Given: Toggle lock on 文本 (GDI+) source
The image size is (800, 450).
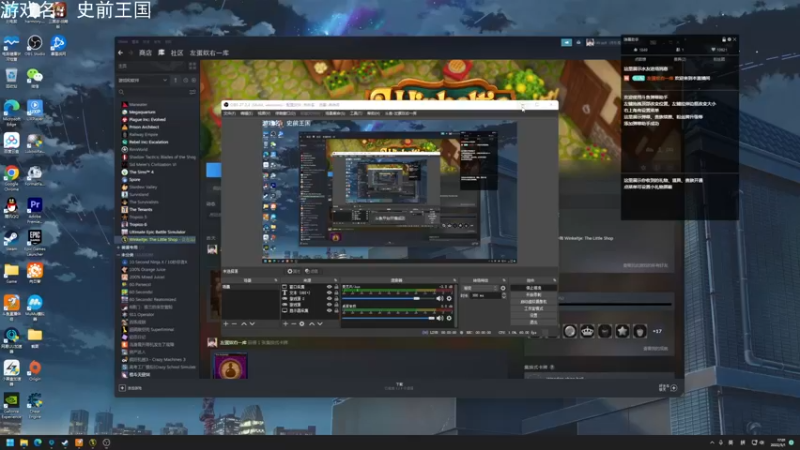Looking at the screenshot, I should click(x=336, y=292).
